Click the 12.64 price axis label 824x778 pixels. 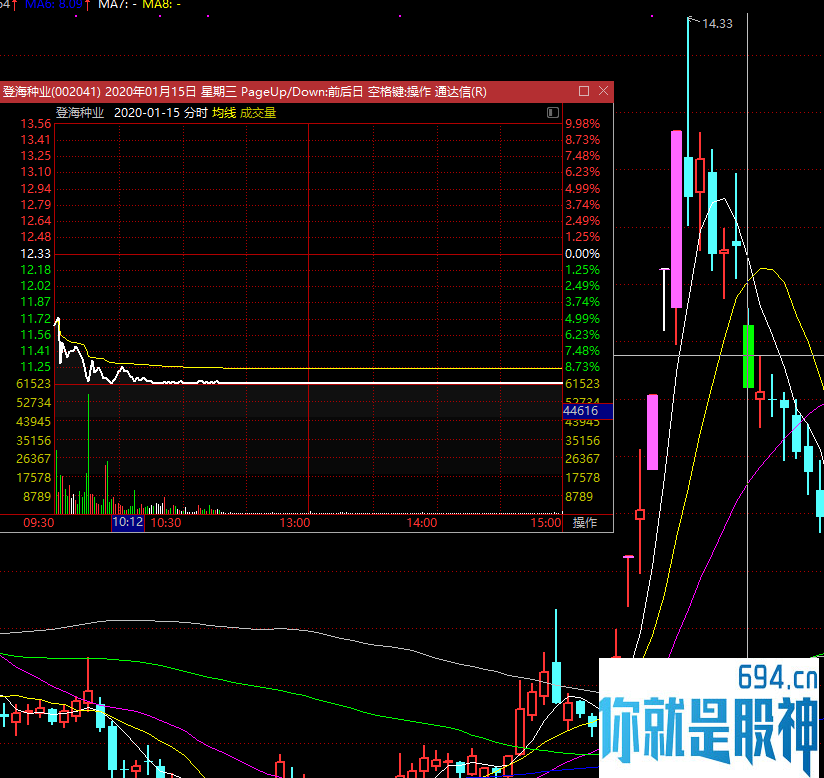[x=36, y=221]
